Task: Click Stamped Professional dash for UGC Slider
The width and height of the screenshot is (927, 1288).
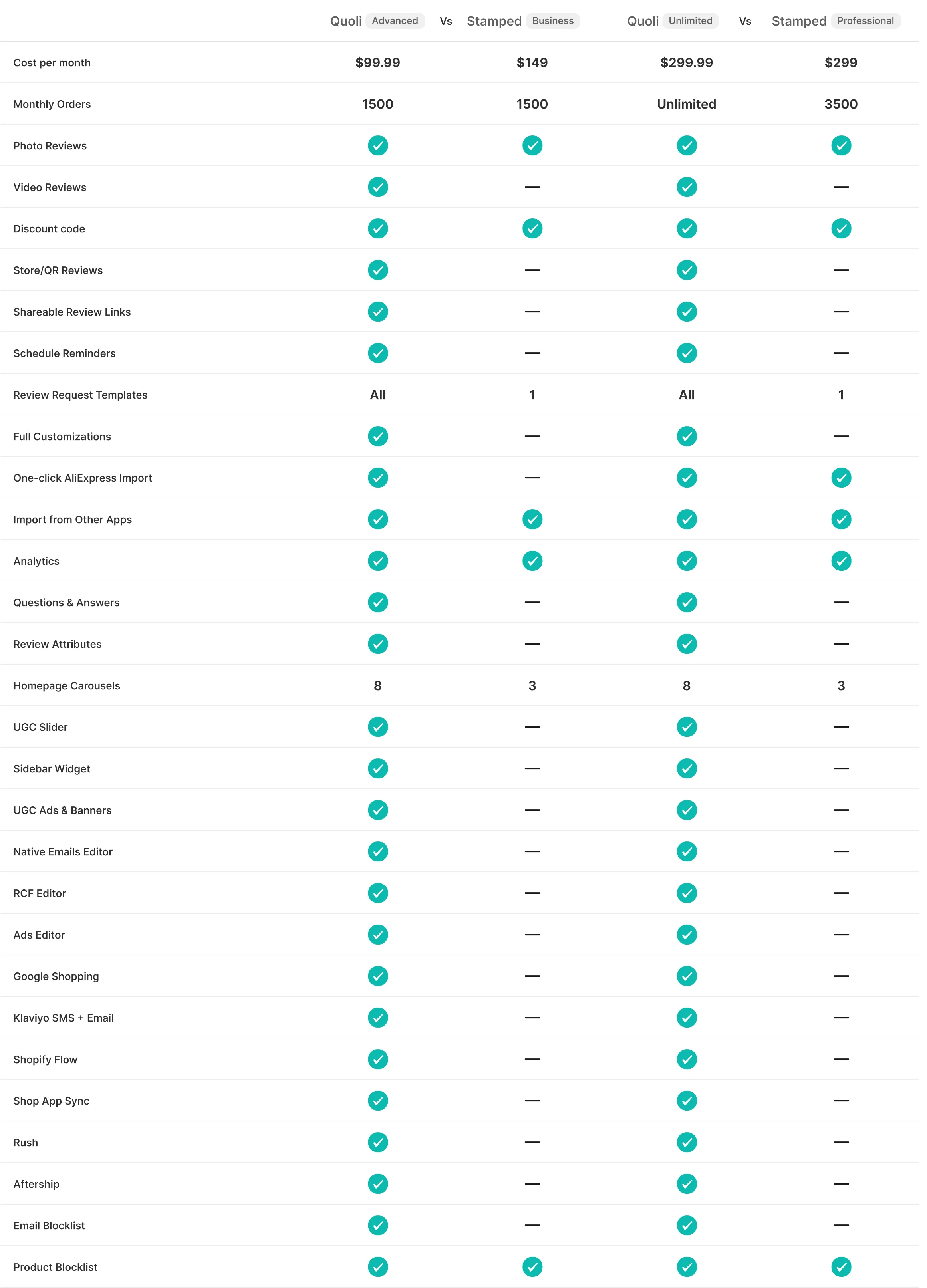Action: 841,727
